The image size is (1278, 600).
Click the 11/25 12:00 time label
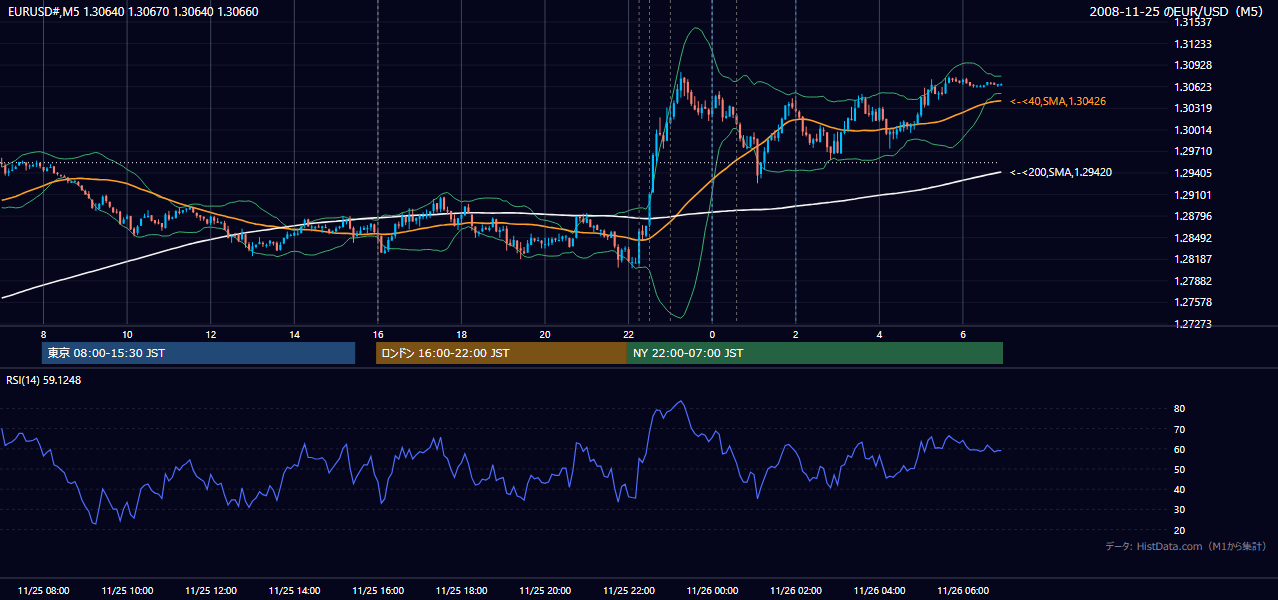pos(211,591)
